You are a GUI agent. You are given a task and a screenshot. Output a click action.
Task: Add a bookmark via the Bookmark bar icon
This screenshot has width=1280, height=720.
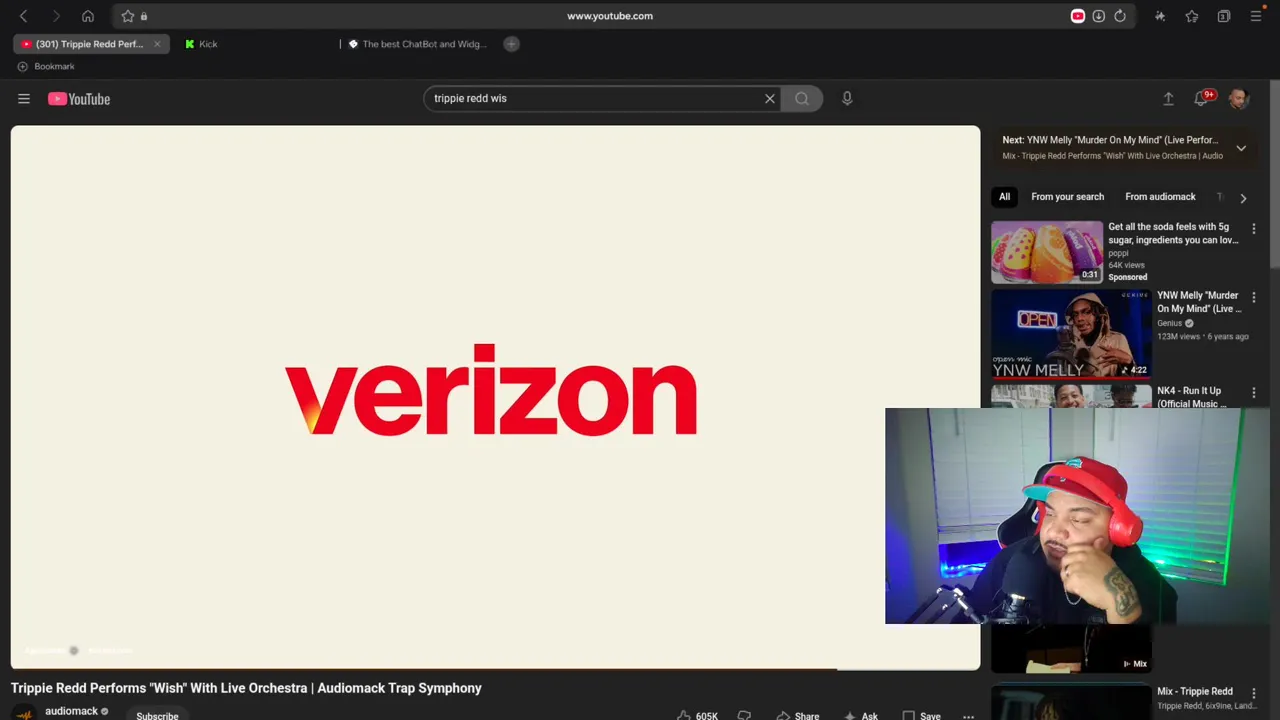[22, 66]
